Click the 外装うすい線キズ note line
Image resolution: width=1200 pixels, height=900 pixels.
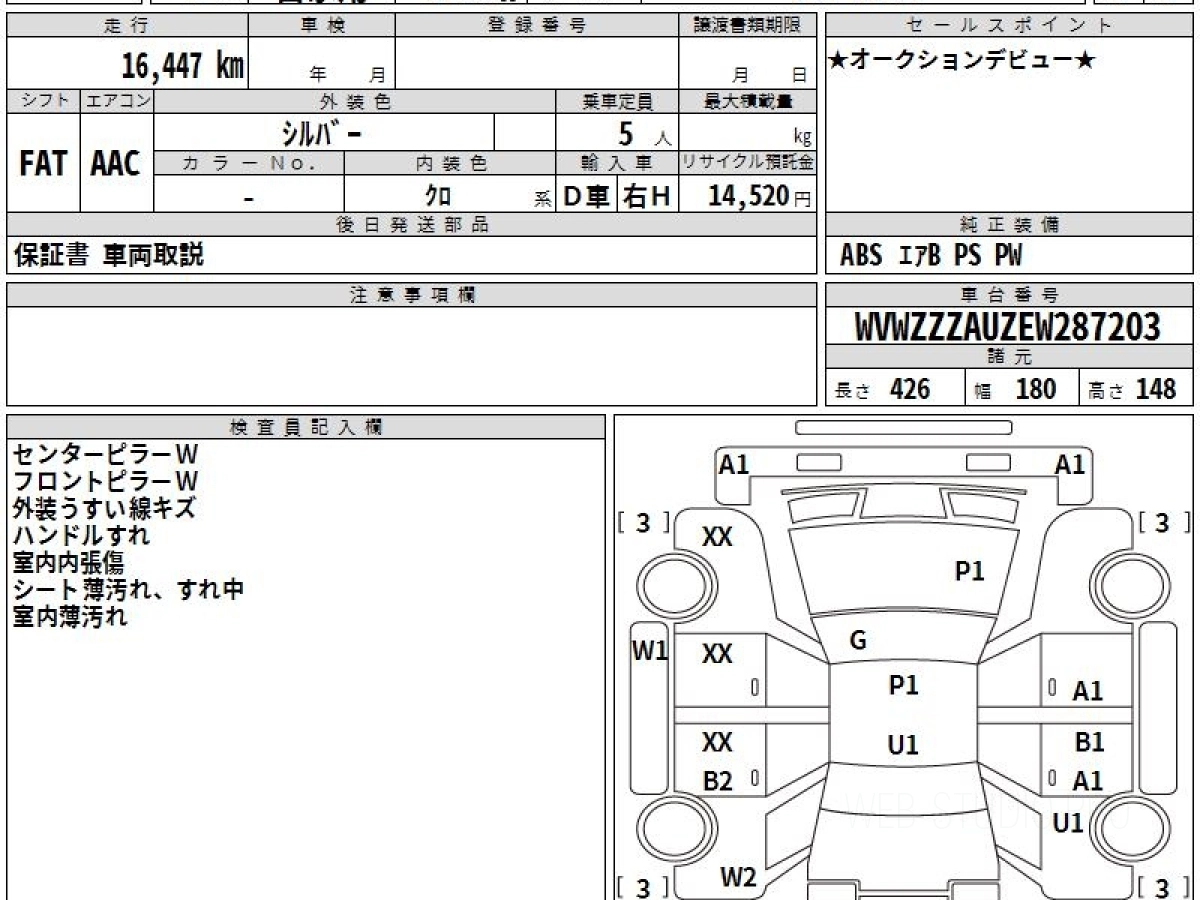point(104,508)
